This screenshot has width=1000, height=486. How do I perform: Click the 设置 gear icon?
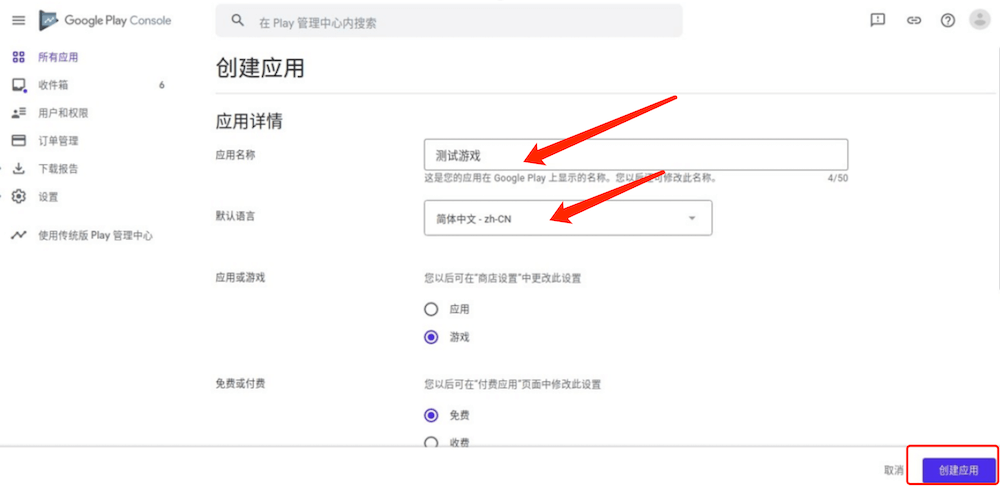coord(19,197)
